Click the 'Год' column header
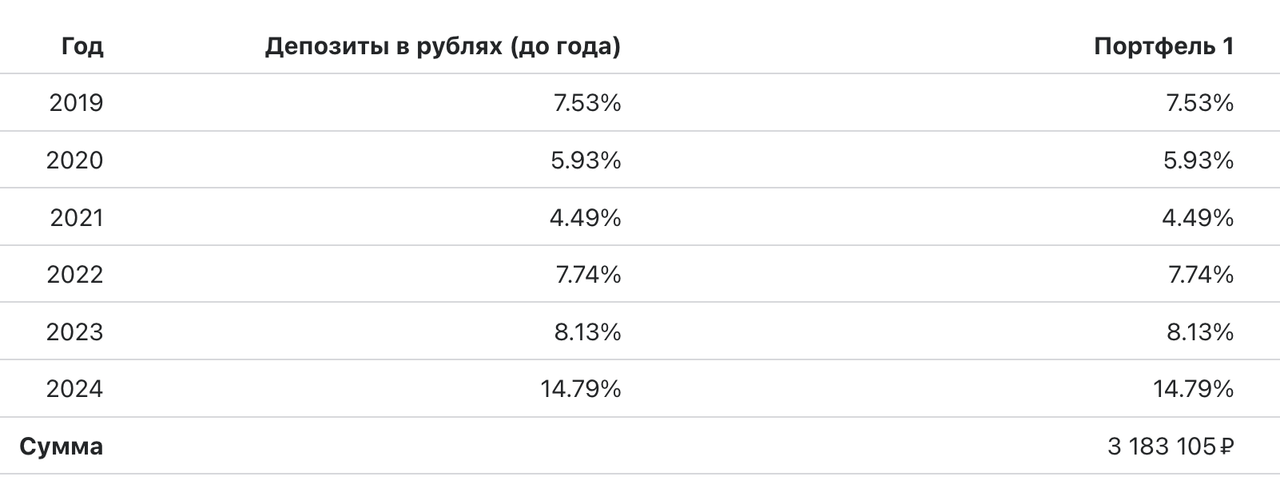Image resolution: width=1280 pixels, height=484 pixels. coord(82,46)
